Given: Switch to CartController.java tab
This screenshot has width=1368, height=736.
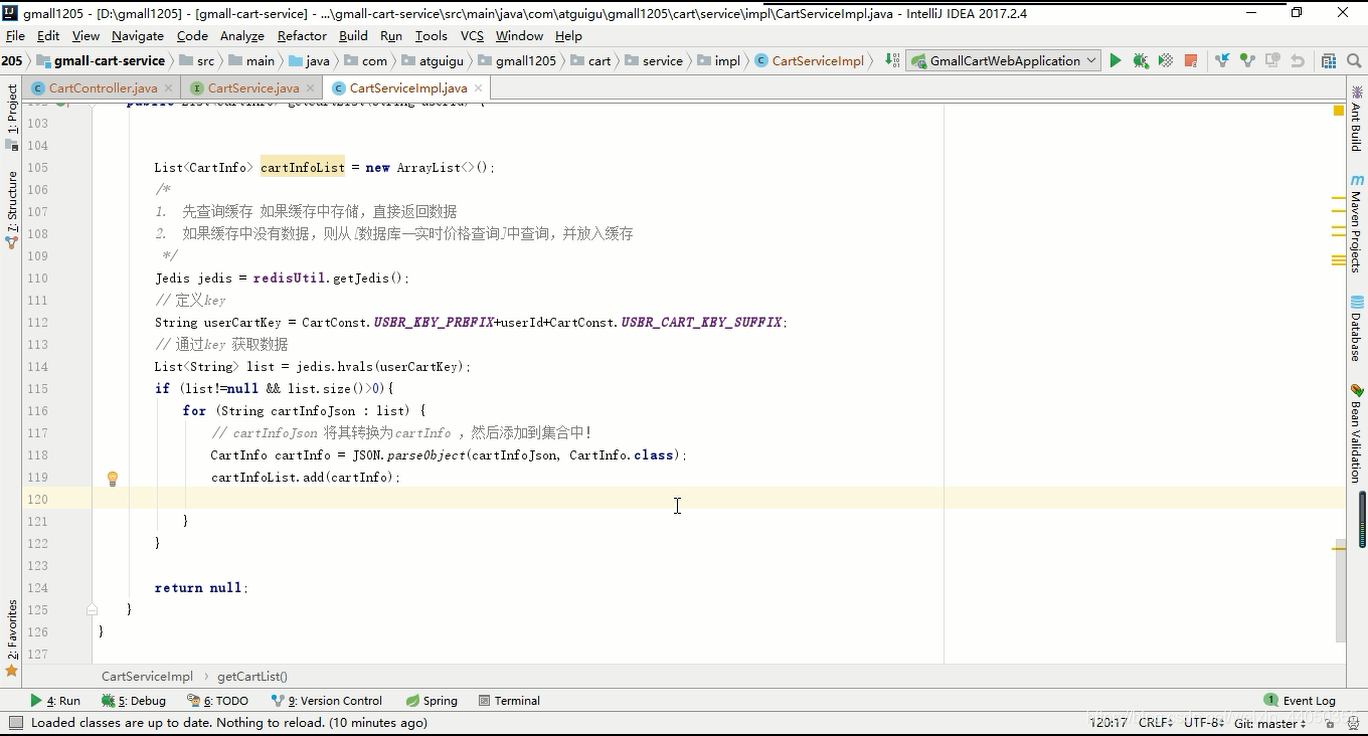Looking at the screenshot, I should click(102, 88).
